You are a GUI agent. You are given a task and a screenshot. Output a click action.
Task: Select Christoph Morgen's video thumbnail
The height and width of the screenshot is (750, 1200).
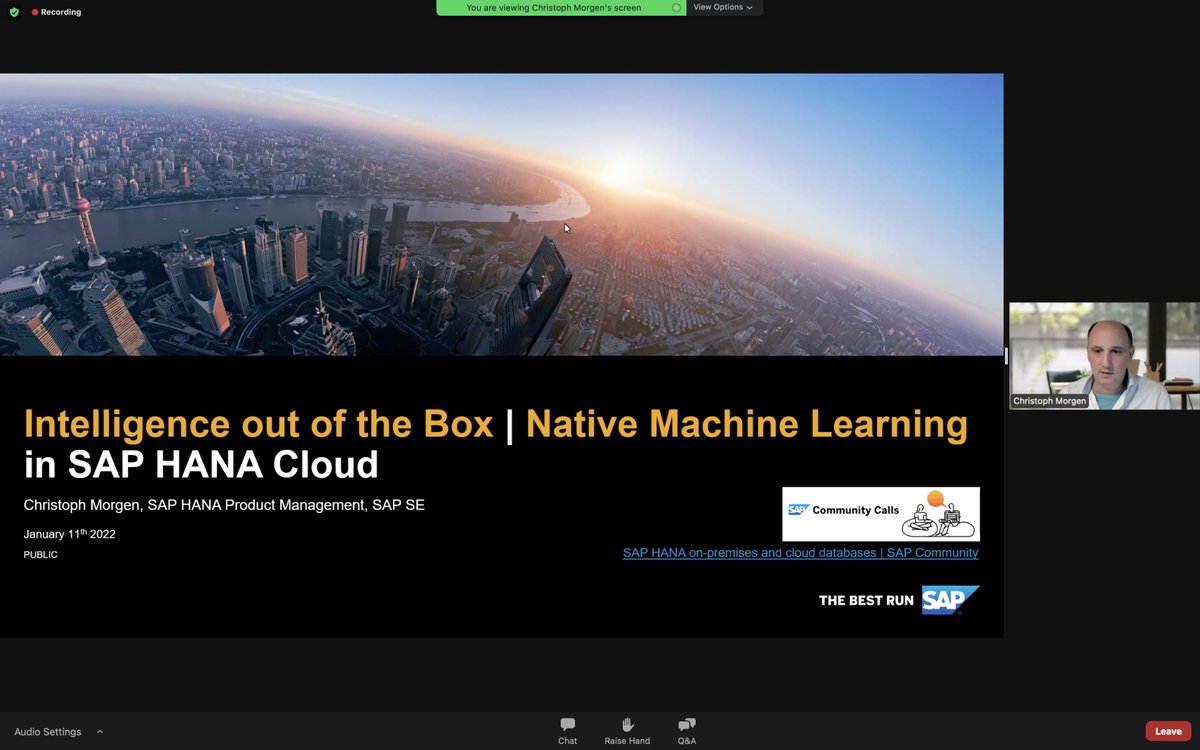[x=1103, y=355]
